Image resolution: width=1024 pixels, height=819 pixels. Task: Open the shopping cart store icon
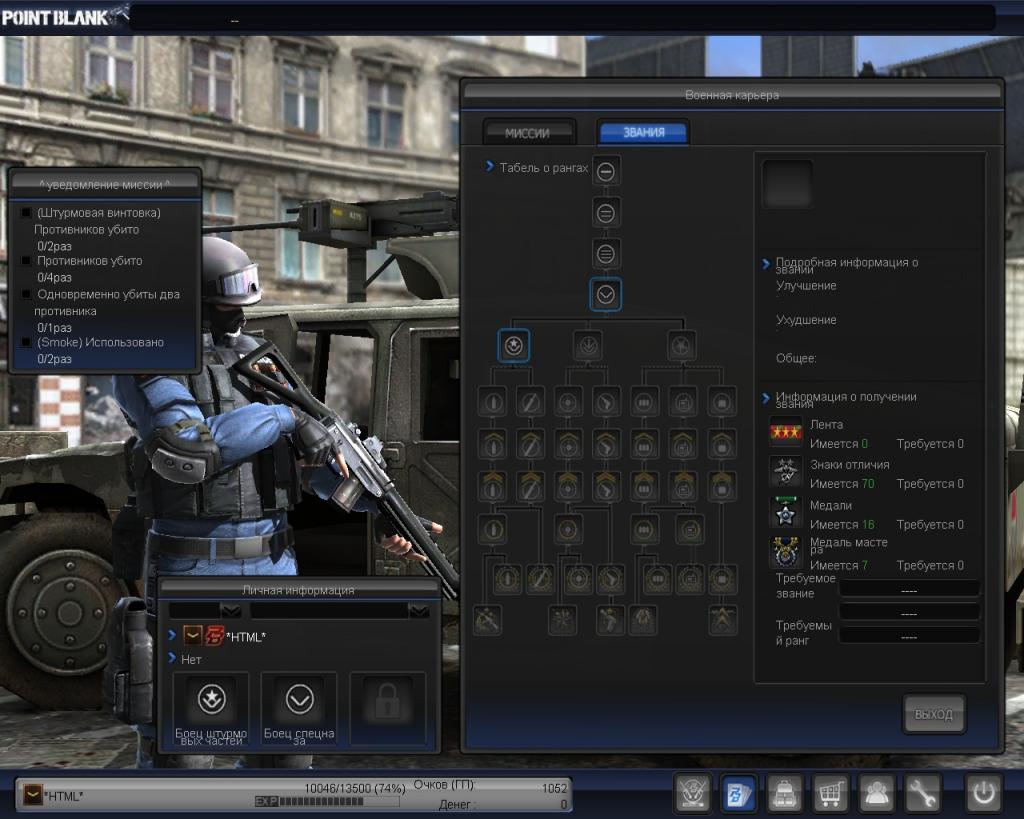[x=830, y=793]
